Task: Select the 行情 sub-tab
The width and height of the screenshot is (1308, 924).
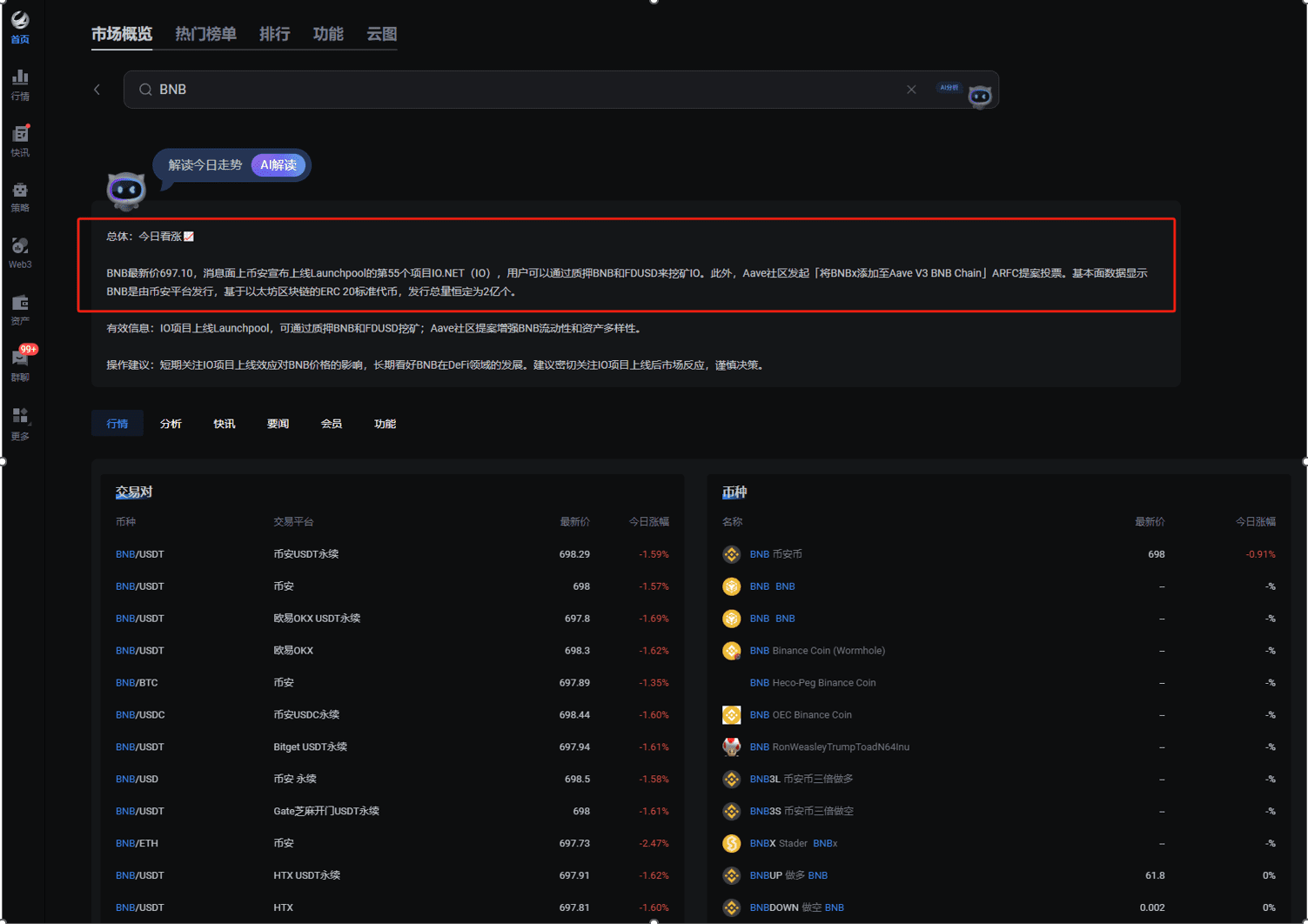Action: click(117, 424)
